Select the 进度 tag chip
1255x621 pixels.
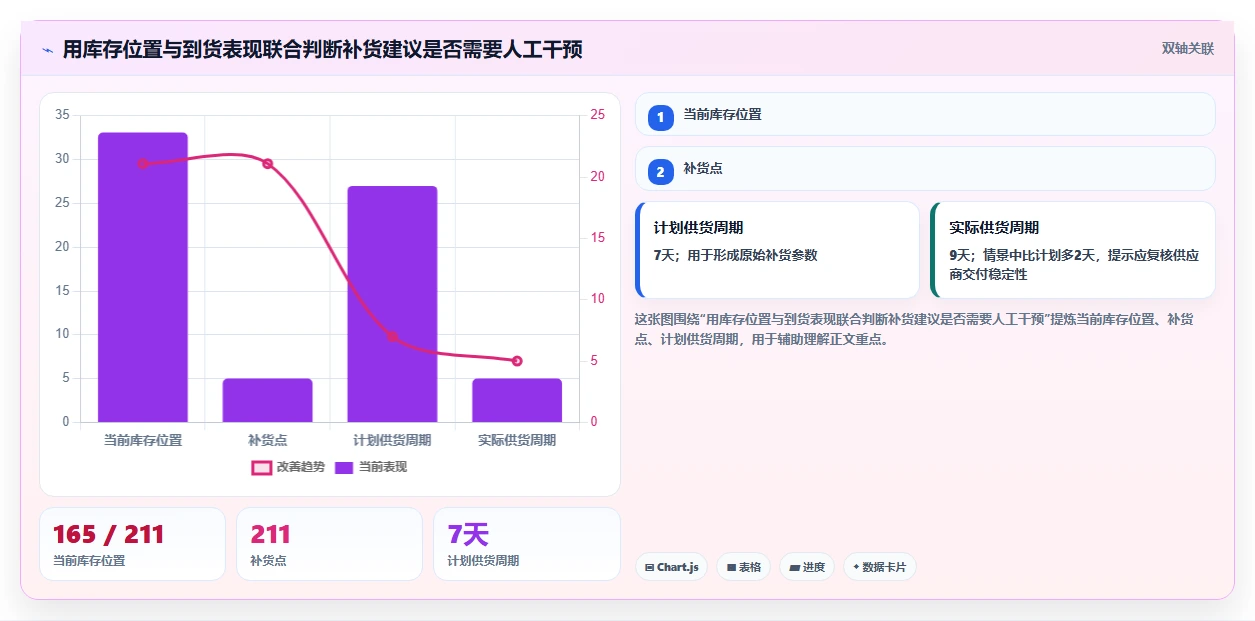coord(807,567)
